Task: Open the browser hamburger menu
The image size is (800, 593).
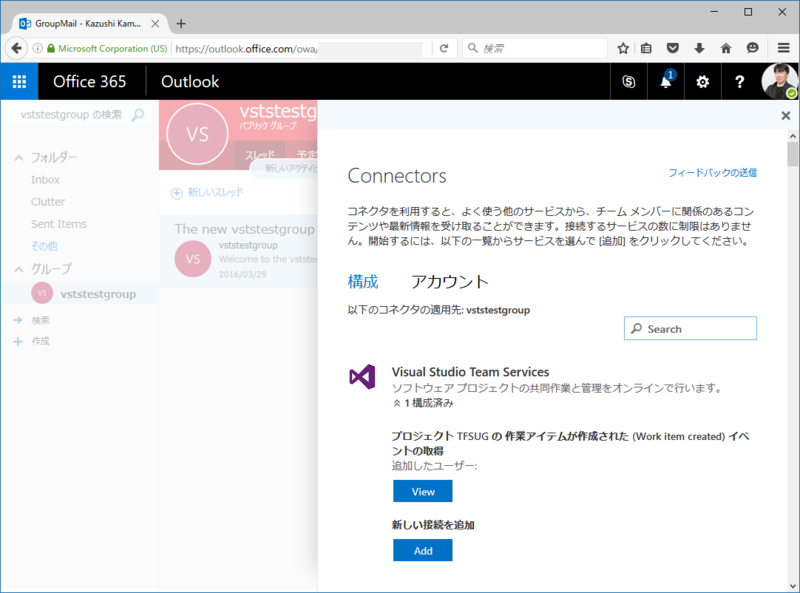Action: (784, 48)
